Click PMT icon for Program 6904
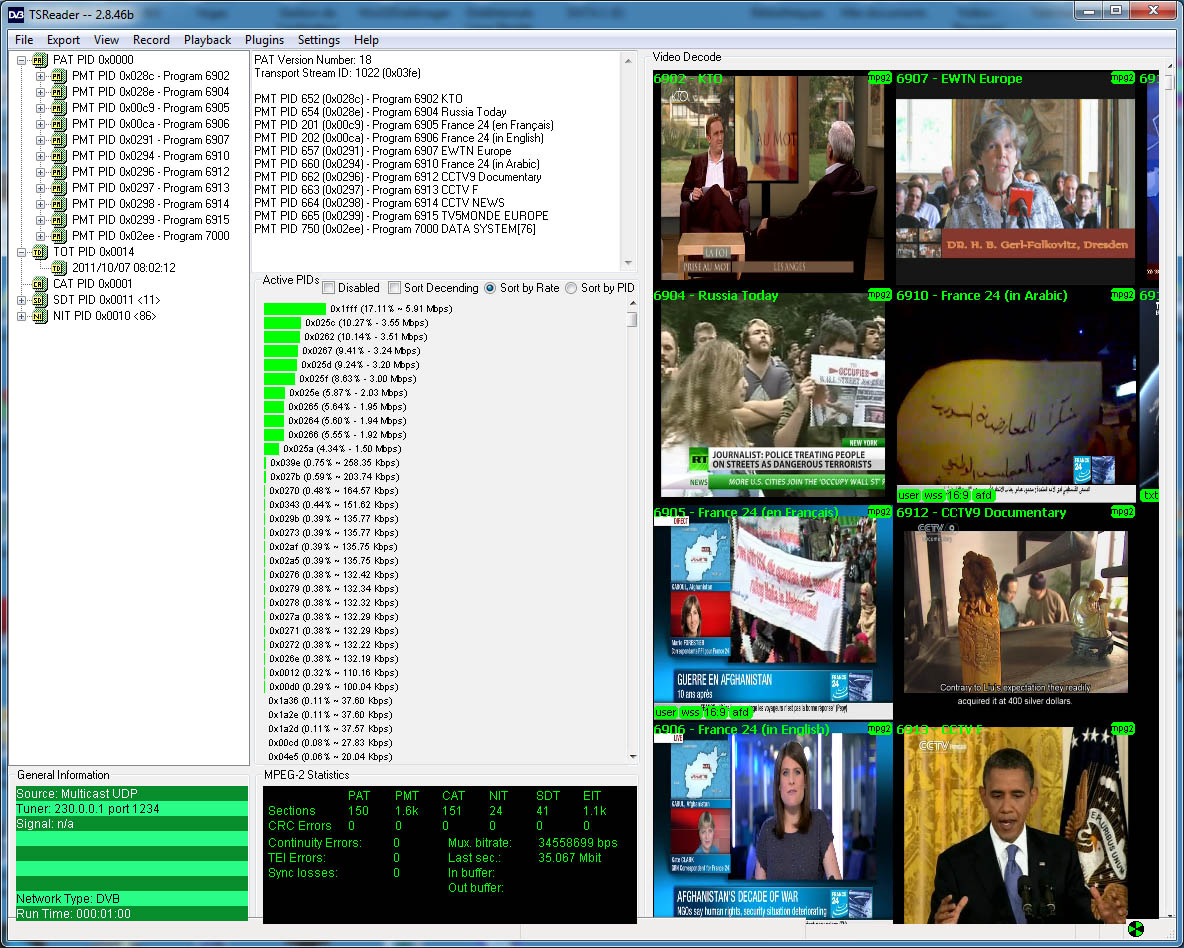Image resolution: width=1184 pixels, height=948 pixels. tap(59, 92)
